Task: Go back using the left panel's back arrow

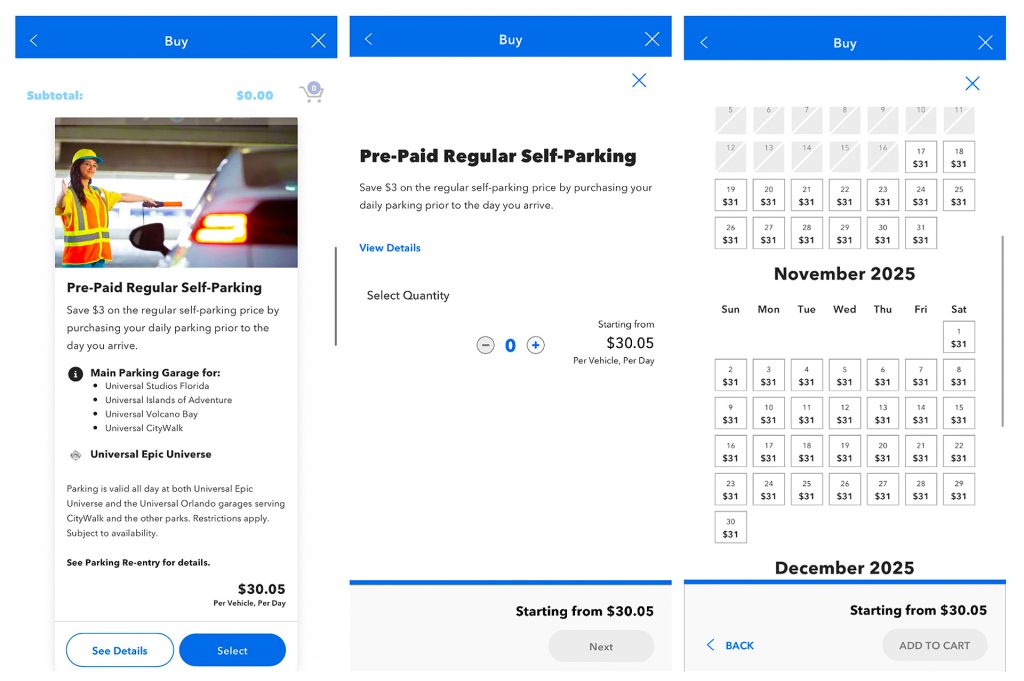Action: click(x=34, y=41)
